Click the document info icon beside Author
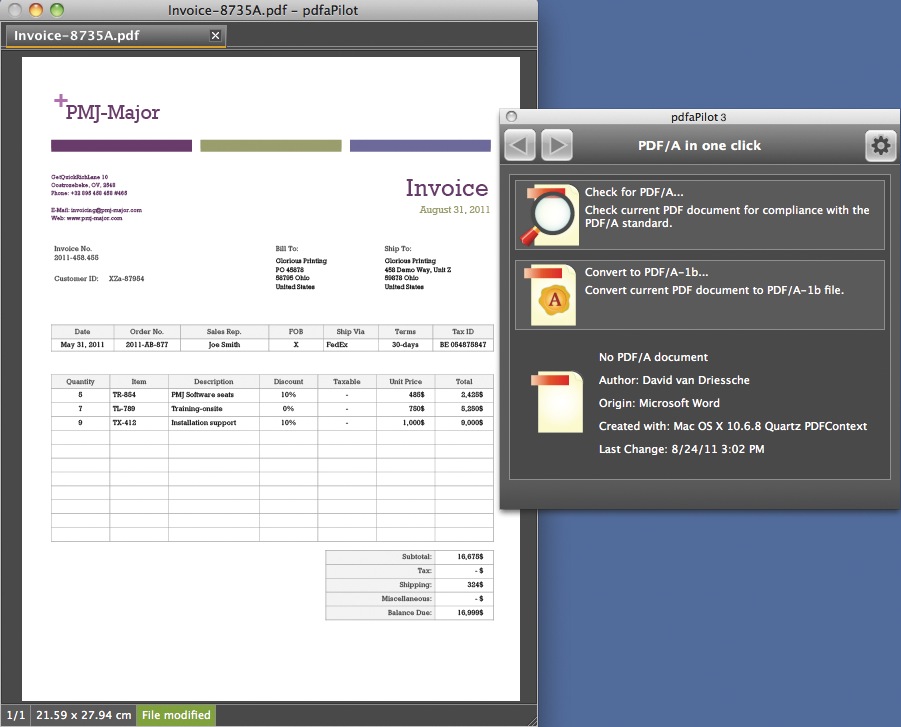 click(x=556, y=402)
